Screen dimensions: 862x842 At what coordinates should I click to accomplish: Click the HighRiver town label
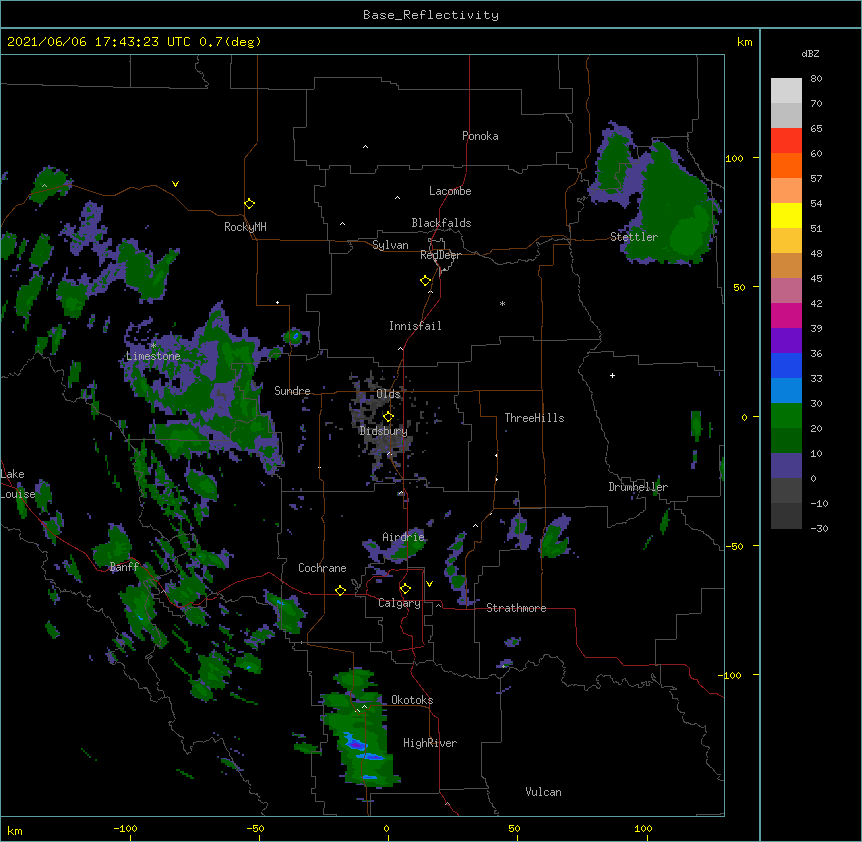[x=430, y=743]
